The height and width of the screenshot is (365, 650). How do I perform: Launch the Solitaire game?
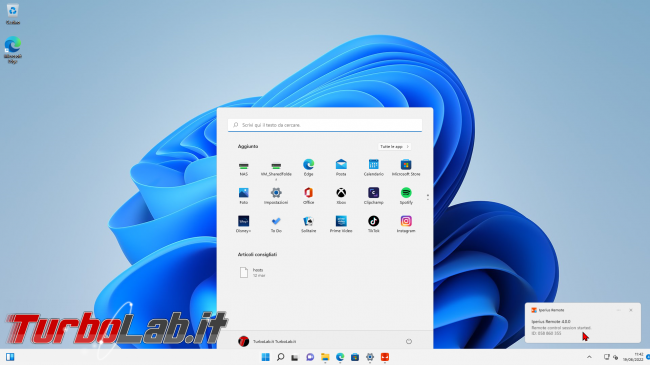[308, 224]
